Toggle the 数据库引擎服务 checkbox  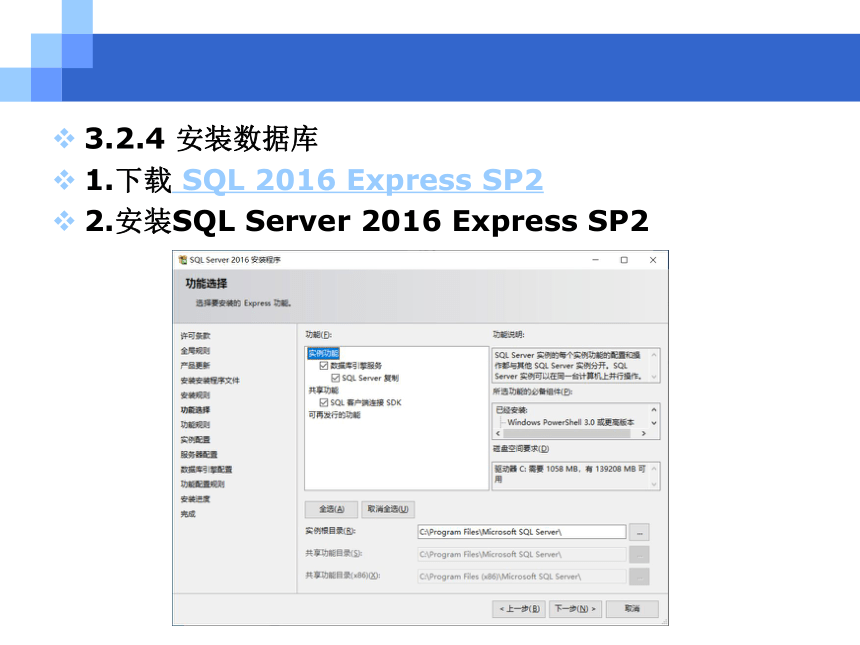pos(324,365)
